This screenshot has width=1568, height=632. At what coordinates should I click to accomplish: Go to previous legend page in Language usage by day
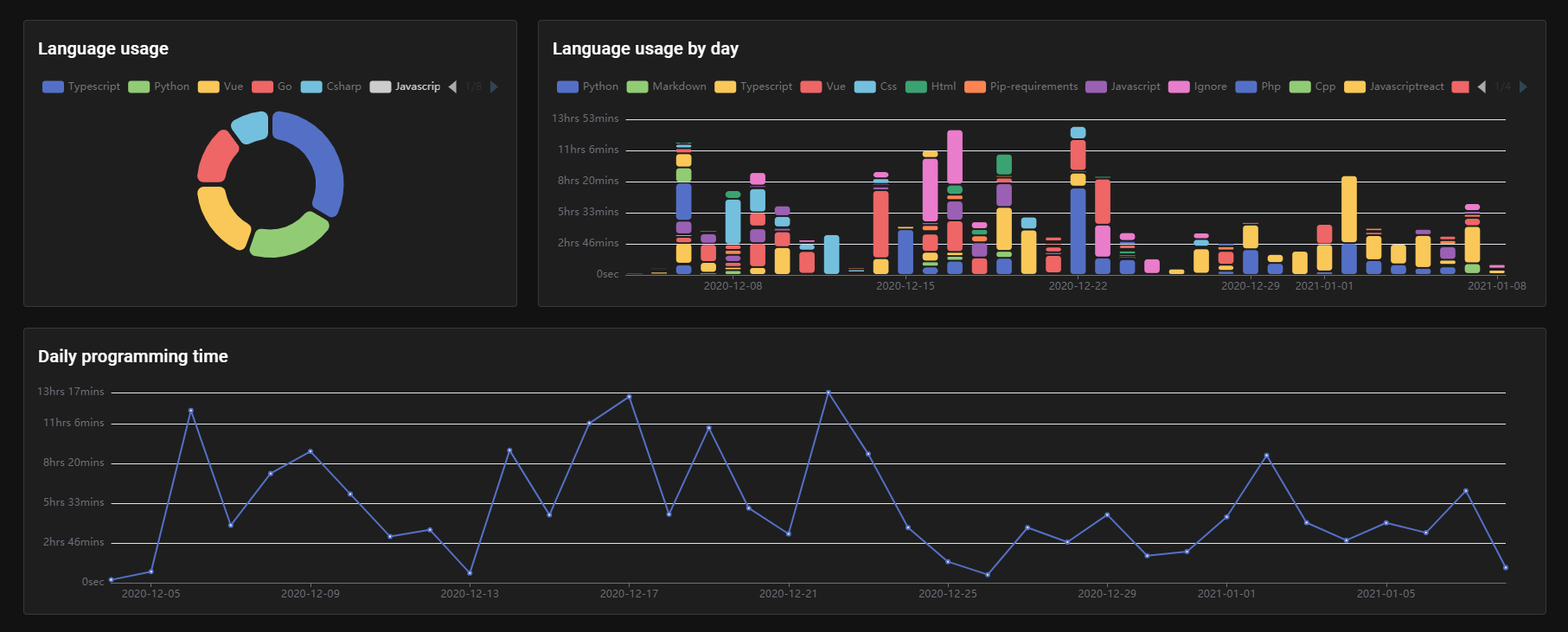click(x=1482, y=86)
